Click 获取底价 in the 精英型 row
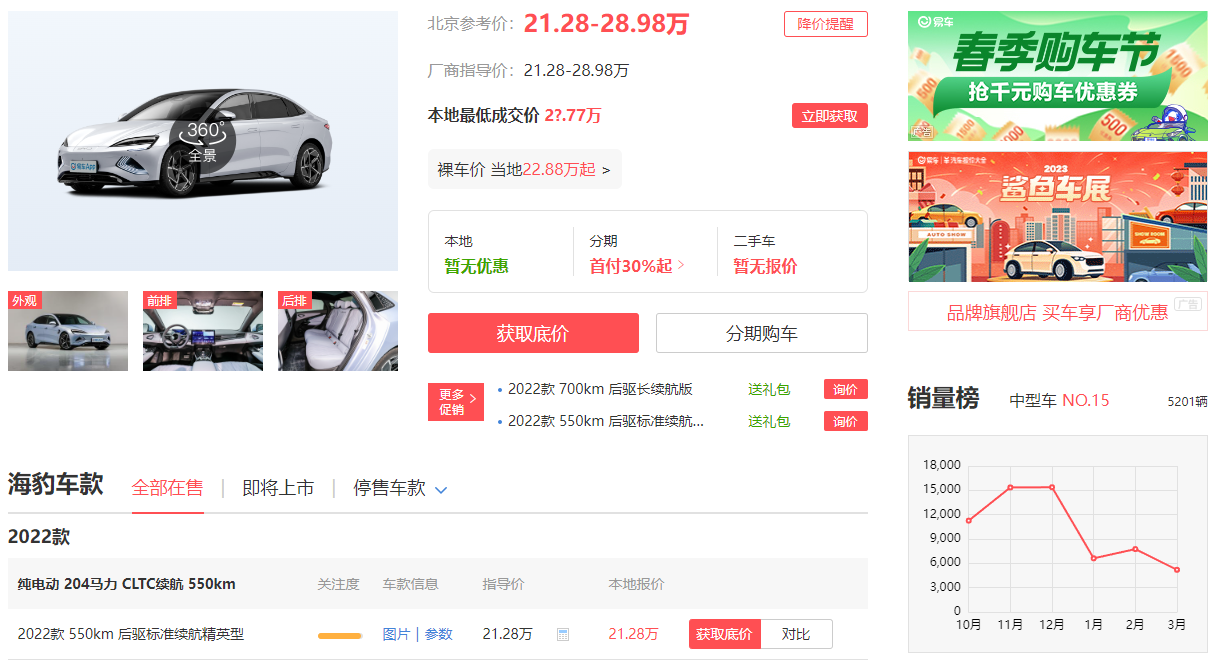1215x661 pixels. (x=724, y=634)
